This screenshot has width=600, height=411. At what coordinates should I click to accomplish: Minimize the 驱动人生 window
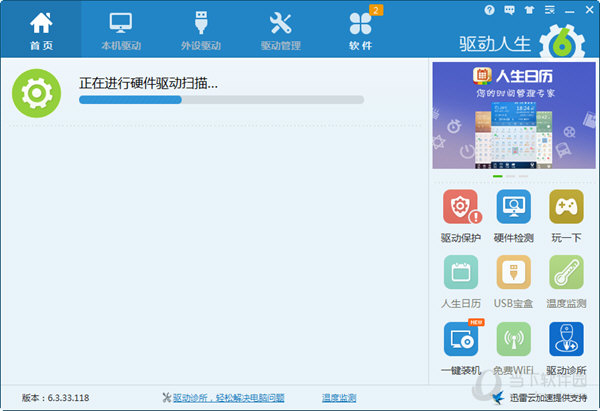569,11
